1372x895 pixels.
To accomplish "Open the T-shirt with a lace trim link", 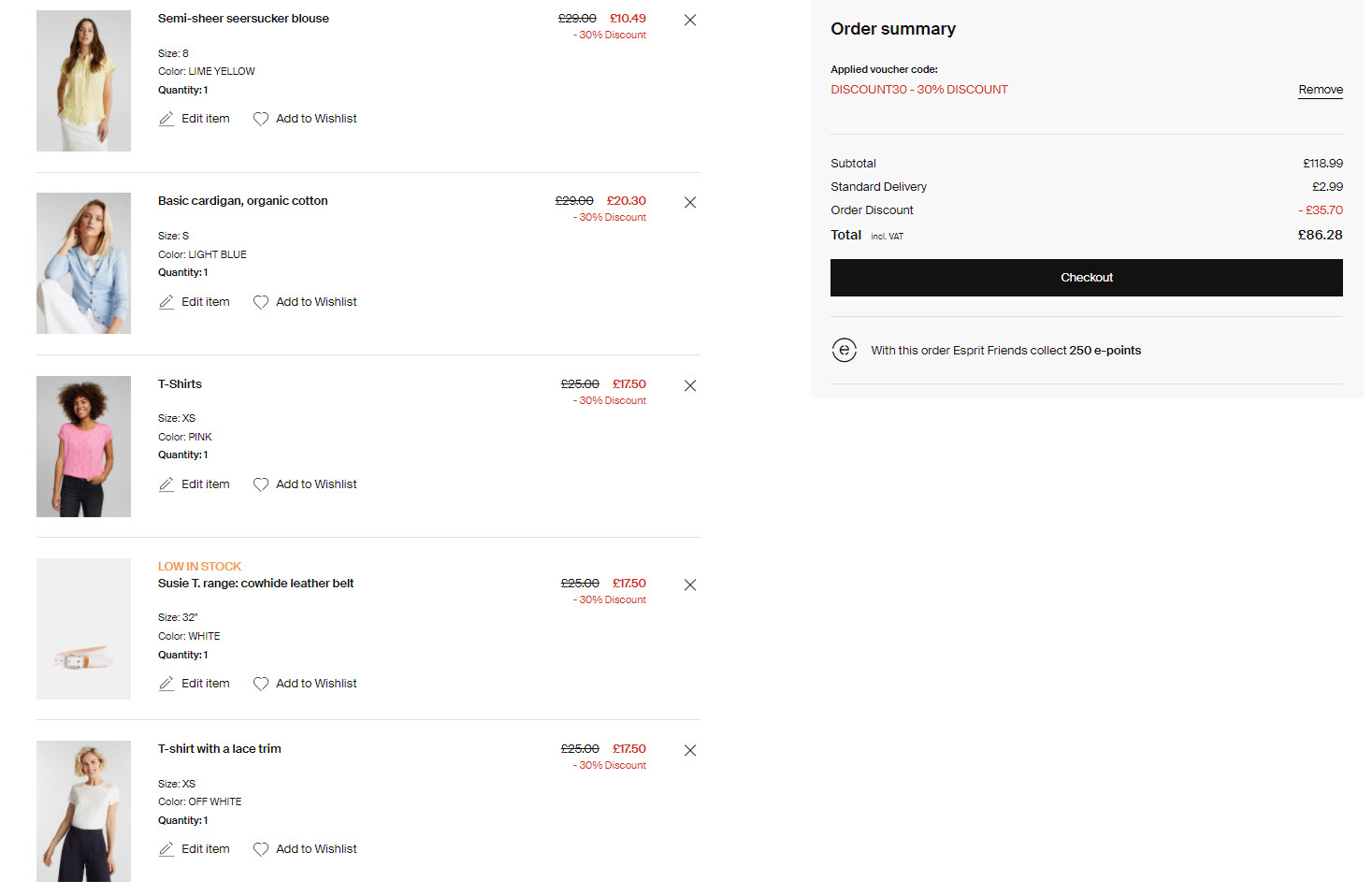I will (x=220, y=749).
